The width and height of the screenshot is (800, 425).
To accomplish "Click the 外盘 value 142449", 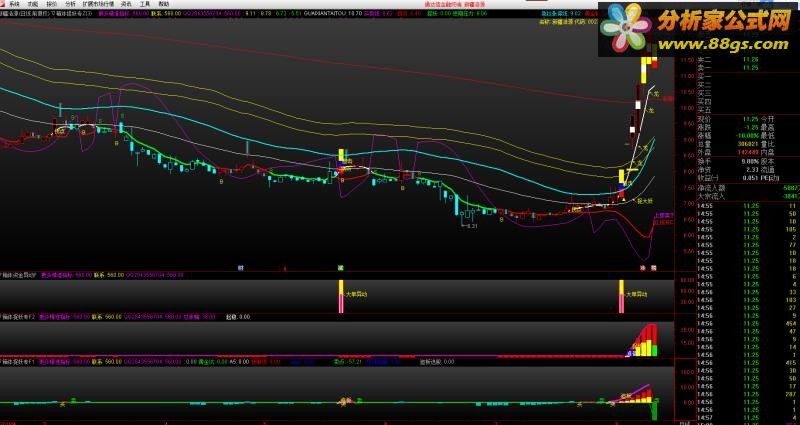I will tap(748, 152).
